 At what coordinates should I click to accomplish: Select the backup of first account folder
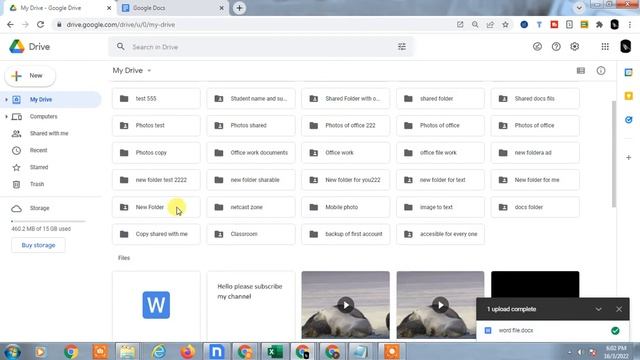346,234
